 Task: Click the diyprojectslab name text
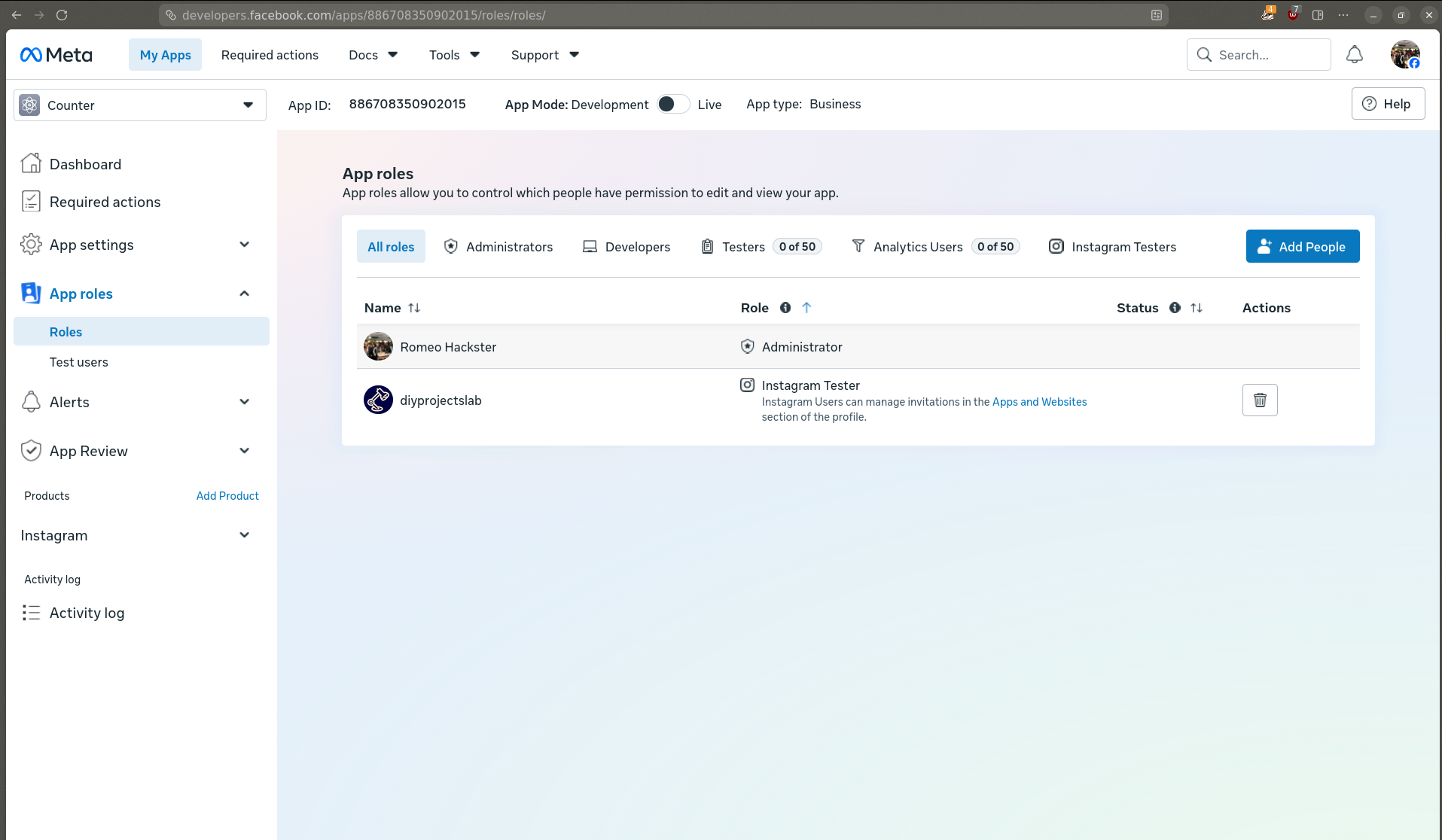pos(441,400)
